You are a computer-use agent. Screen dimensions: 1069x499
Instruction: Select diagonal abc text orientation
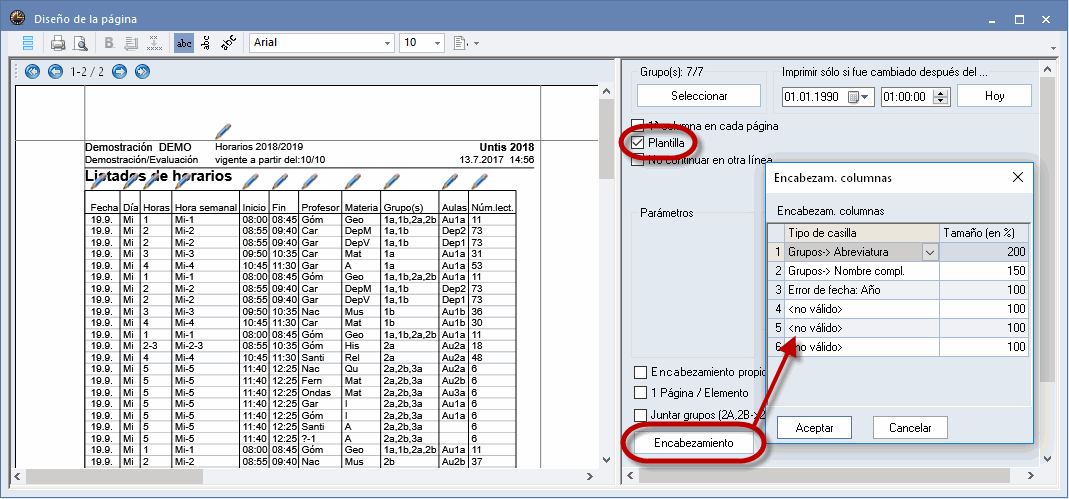pos(228,43)
